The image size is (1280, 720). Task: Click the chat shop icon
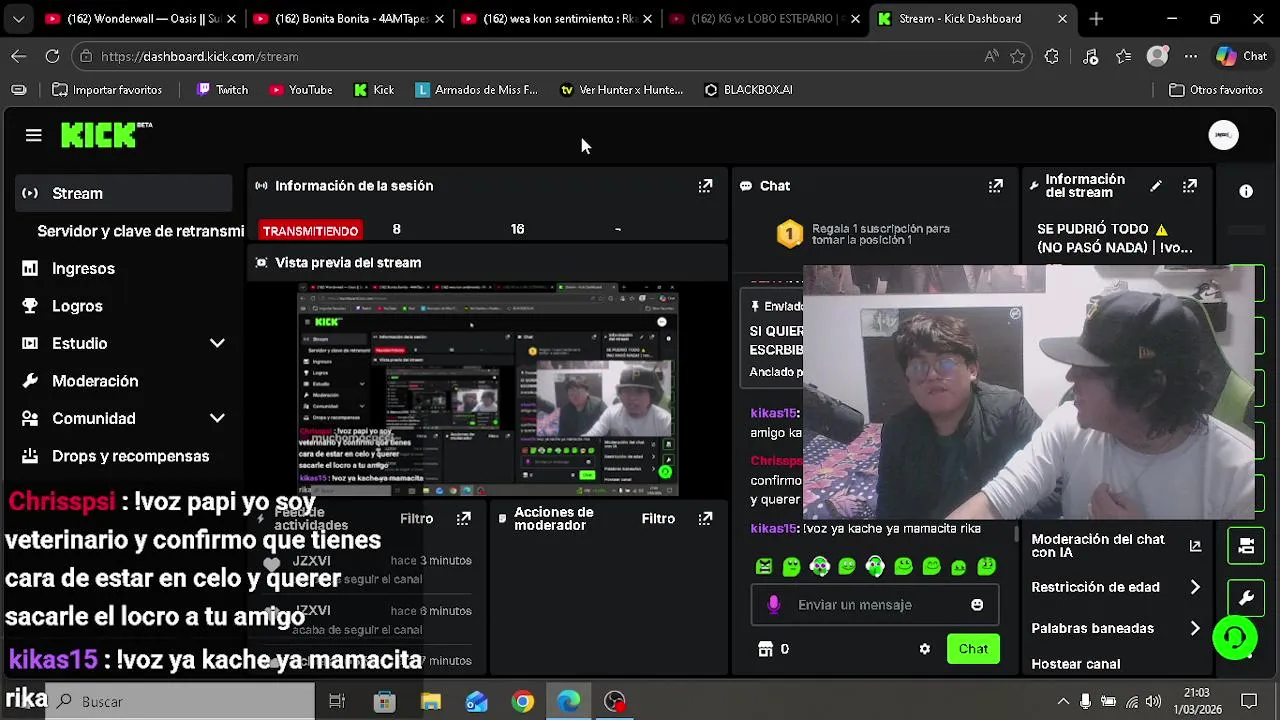766,649
